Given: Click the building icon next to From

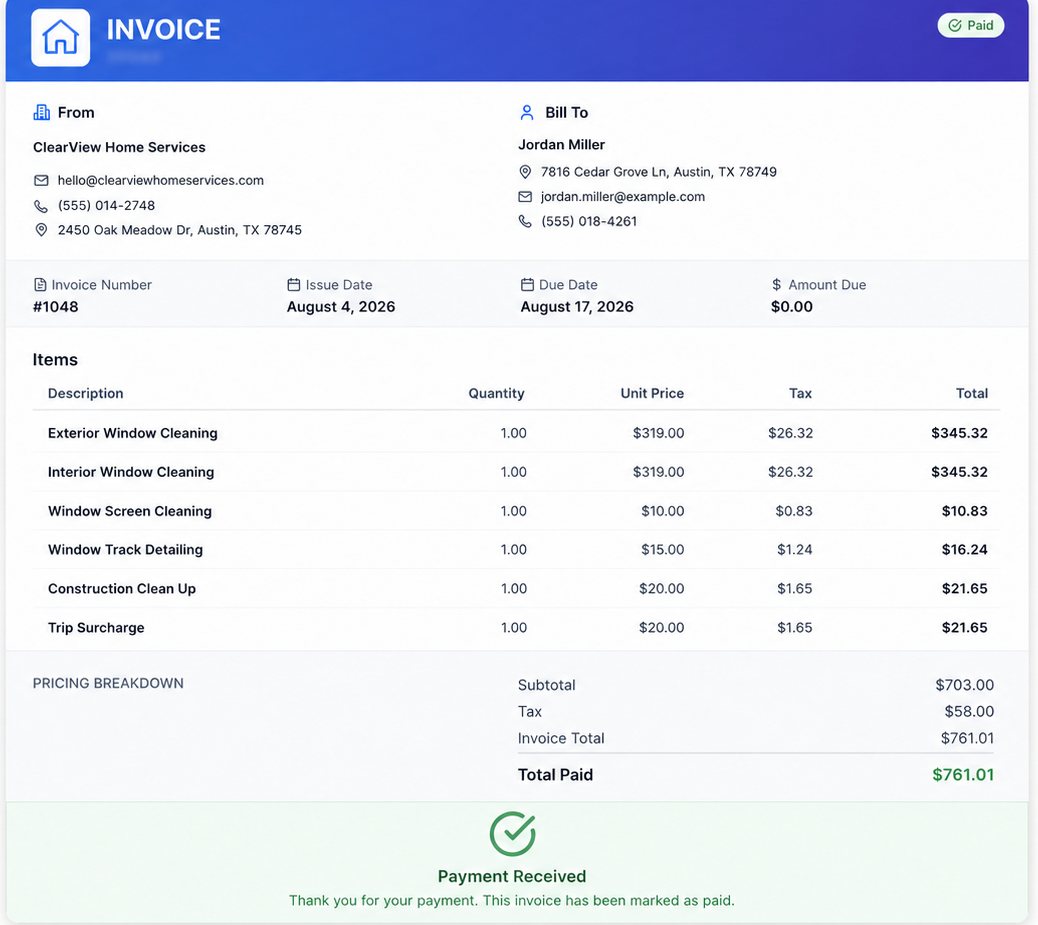Looking at the screenshot, I should click(x=42, y=113).
